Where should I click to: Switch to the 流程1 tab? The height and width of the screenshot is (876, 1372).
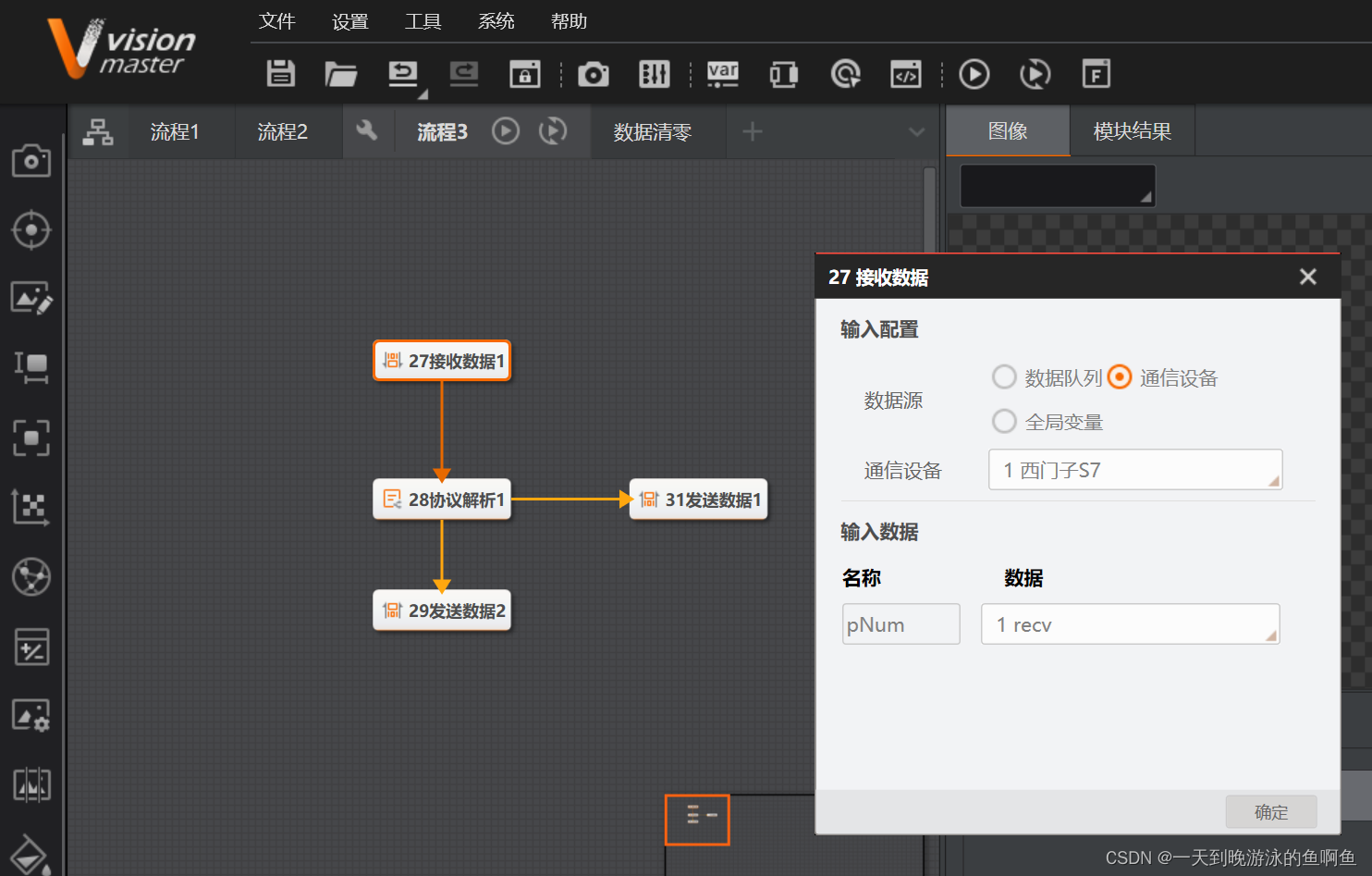[175, 131]
